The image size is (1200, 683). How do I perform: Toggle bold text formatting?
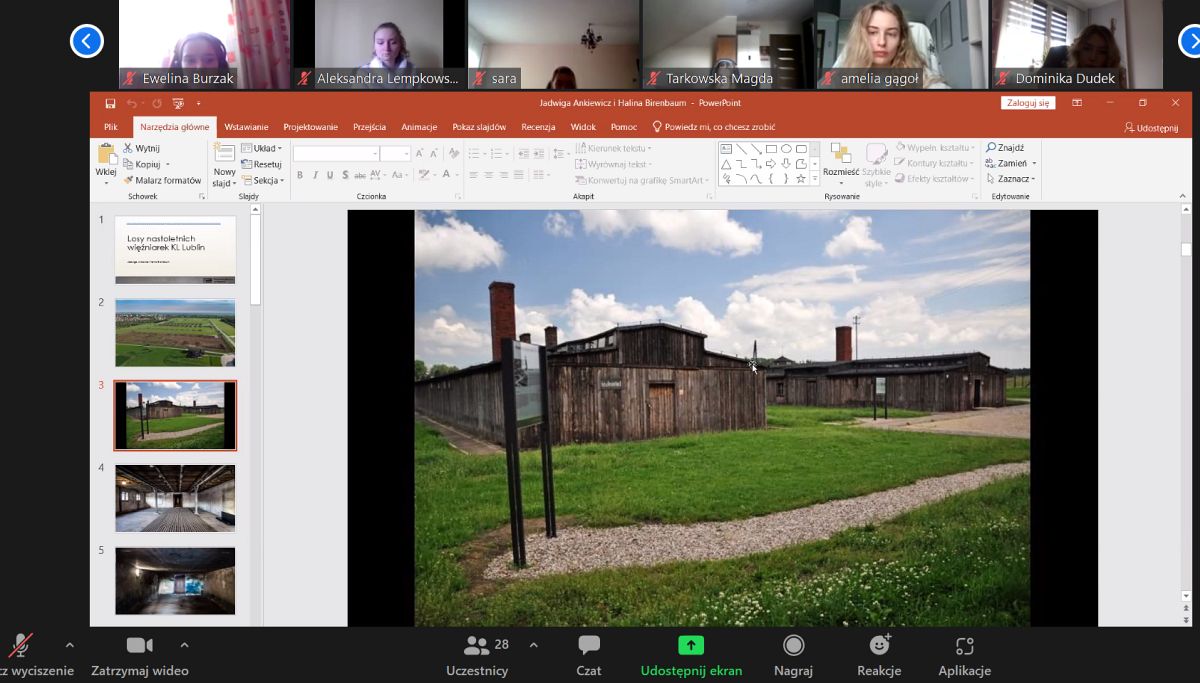(299, 175)
